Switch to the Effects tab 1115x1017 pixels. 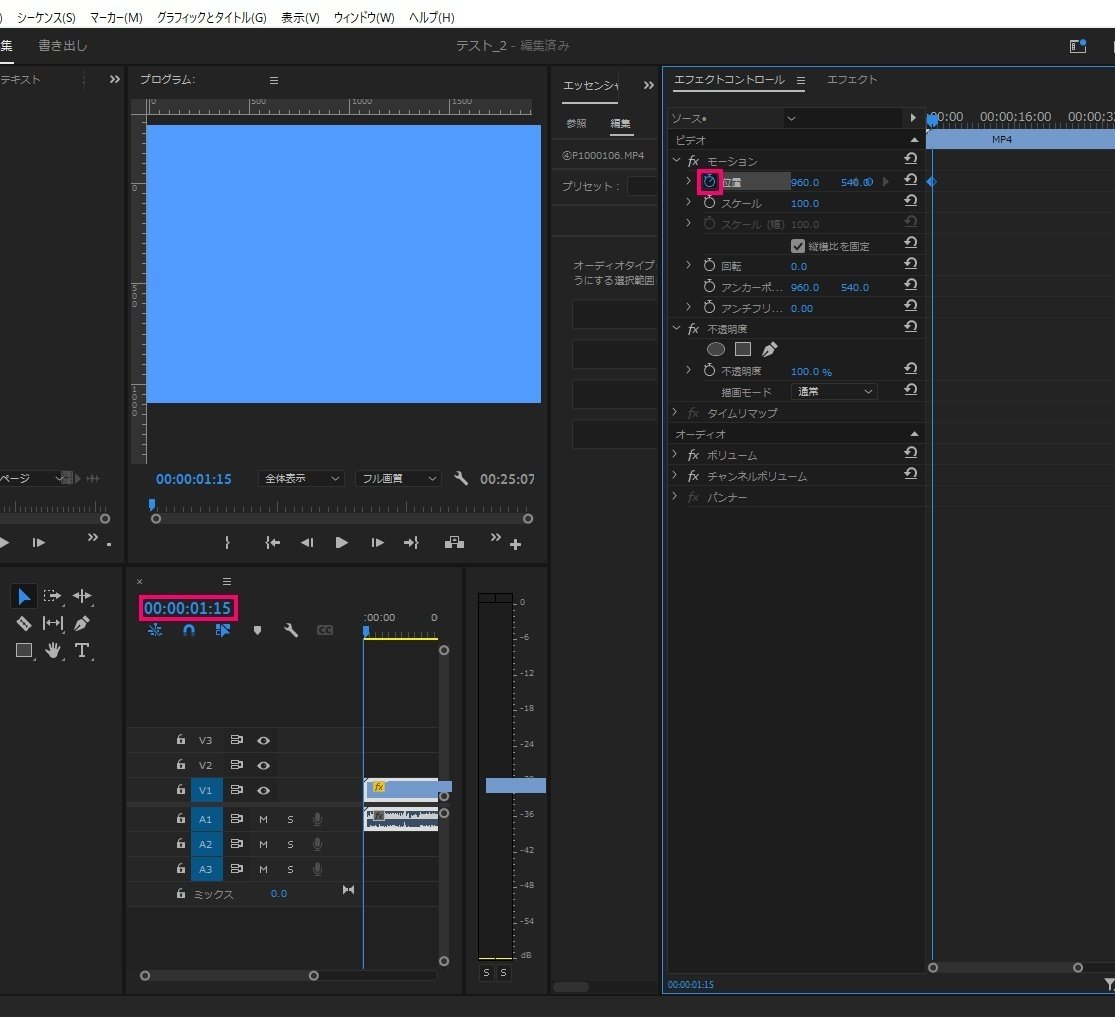pos(852,80)
